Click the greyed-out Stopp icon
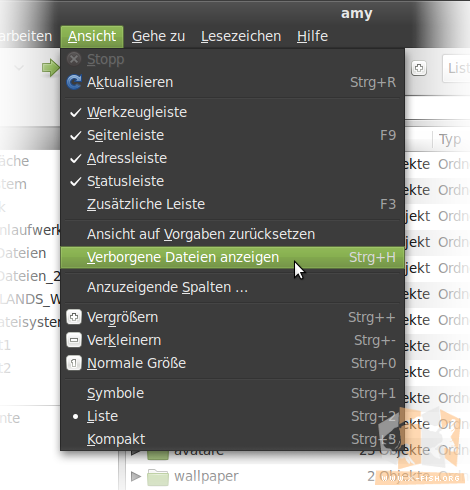470x490 pixels. [x=74, y=59]
